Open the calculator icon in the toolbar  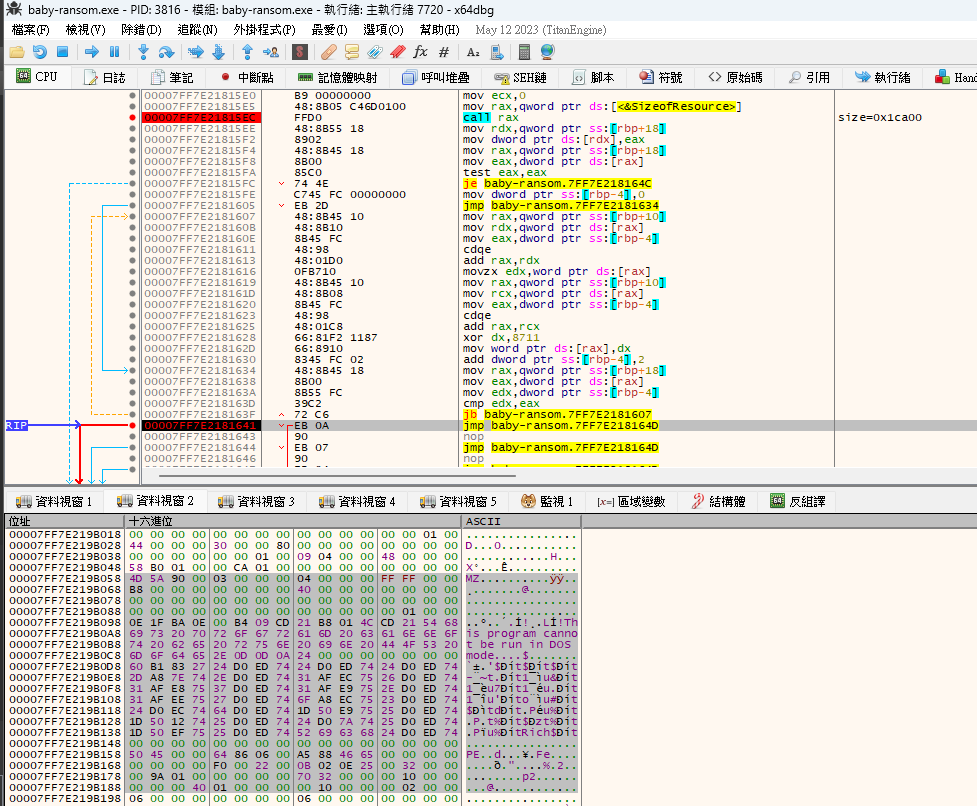point(524,52)
